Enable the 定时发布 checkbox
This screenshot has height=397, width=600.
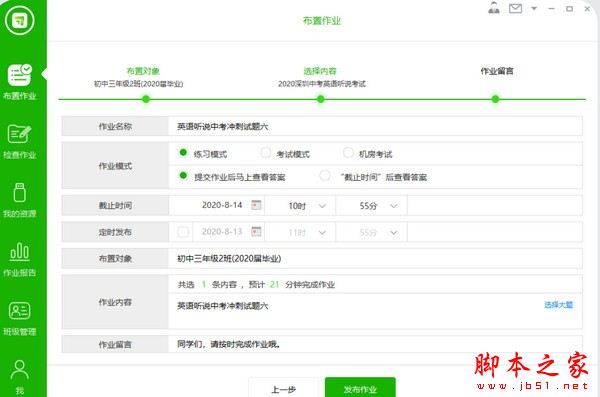(183, 232)
